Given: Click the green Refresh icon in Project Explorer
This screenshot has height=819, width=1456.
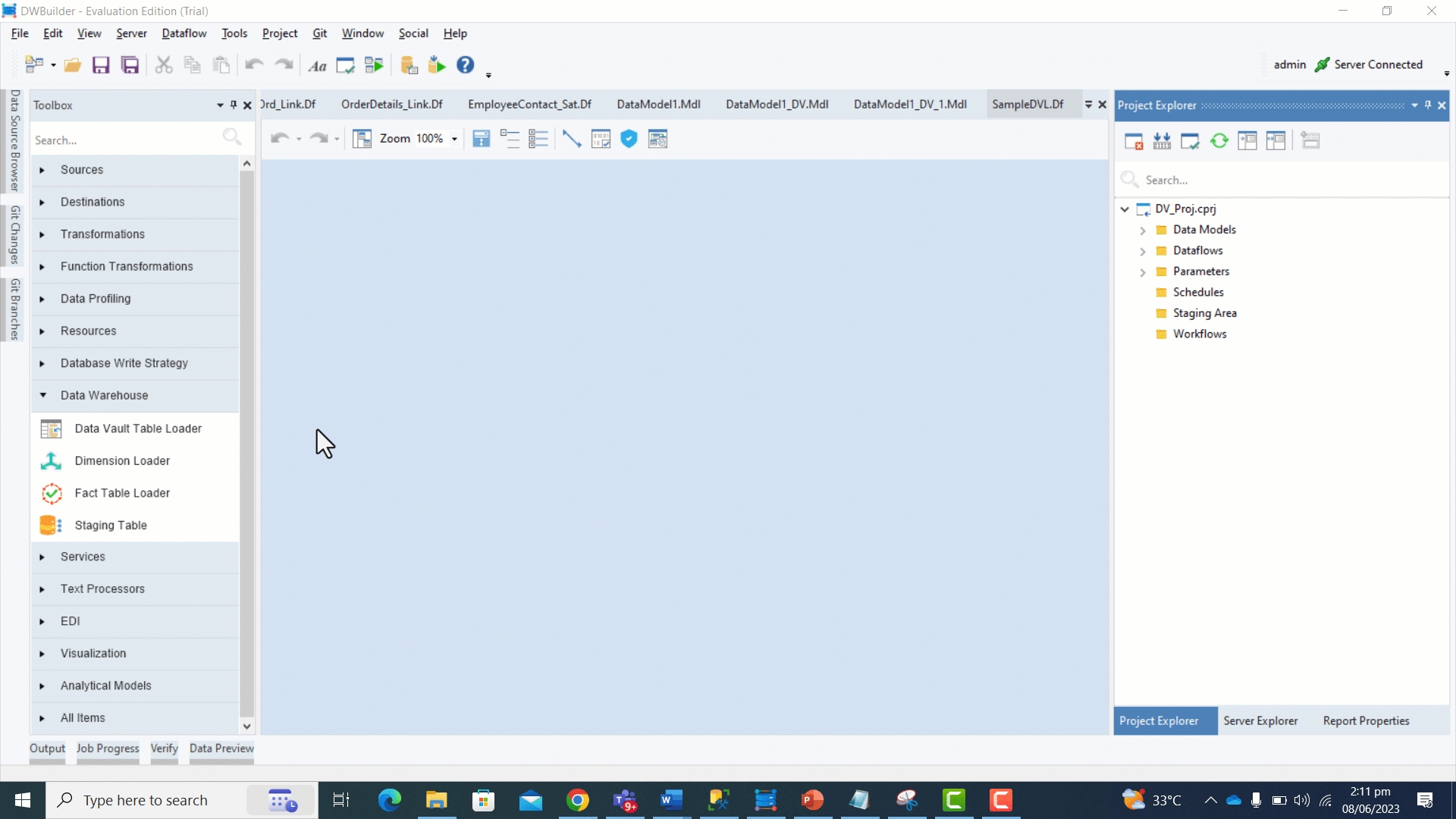Looking at the screenshot, I should pyautogui.click(x=1219, y=141).
